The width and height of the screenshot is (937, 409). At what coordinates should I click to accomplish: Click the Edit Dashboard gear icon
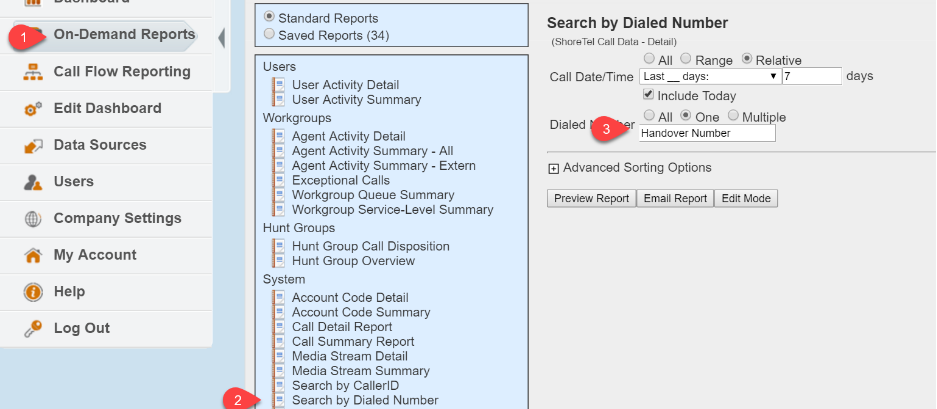pyautogui.click(x=33, y=109)
